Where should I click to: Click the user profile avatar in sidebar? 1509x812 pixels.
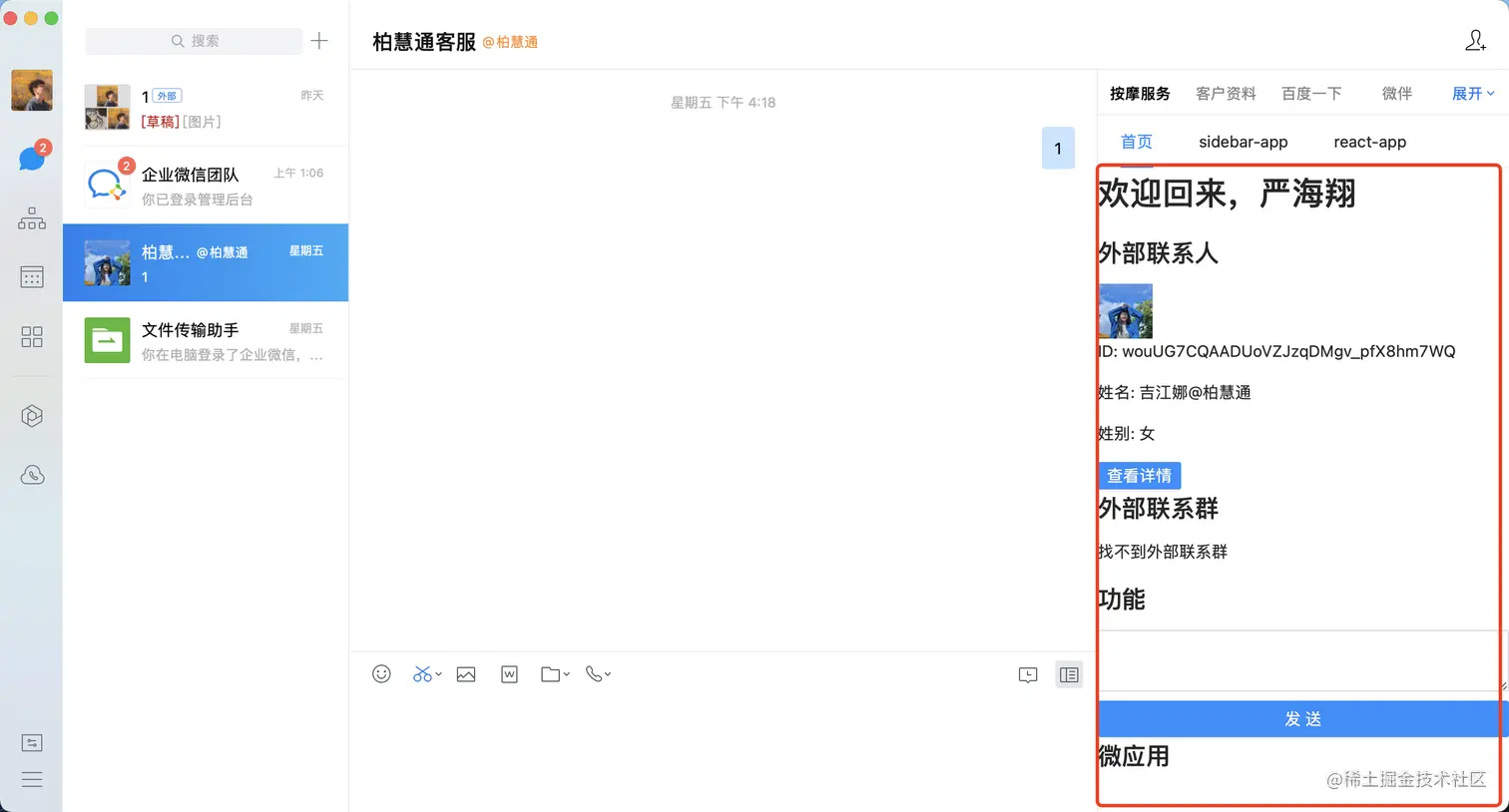click(x=32, y=91)
